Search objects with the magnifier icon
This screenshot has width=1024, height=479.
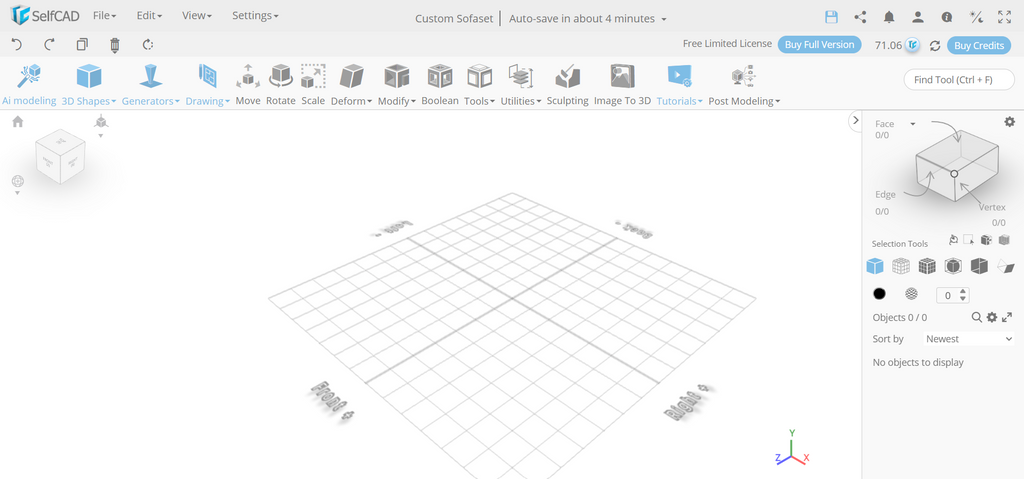[x=976, y=317]
